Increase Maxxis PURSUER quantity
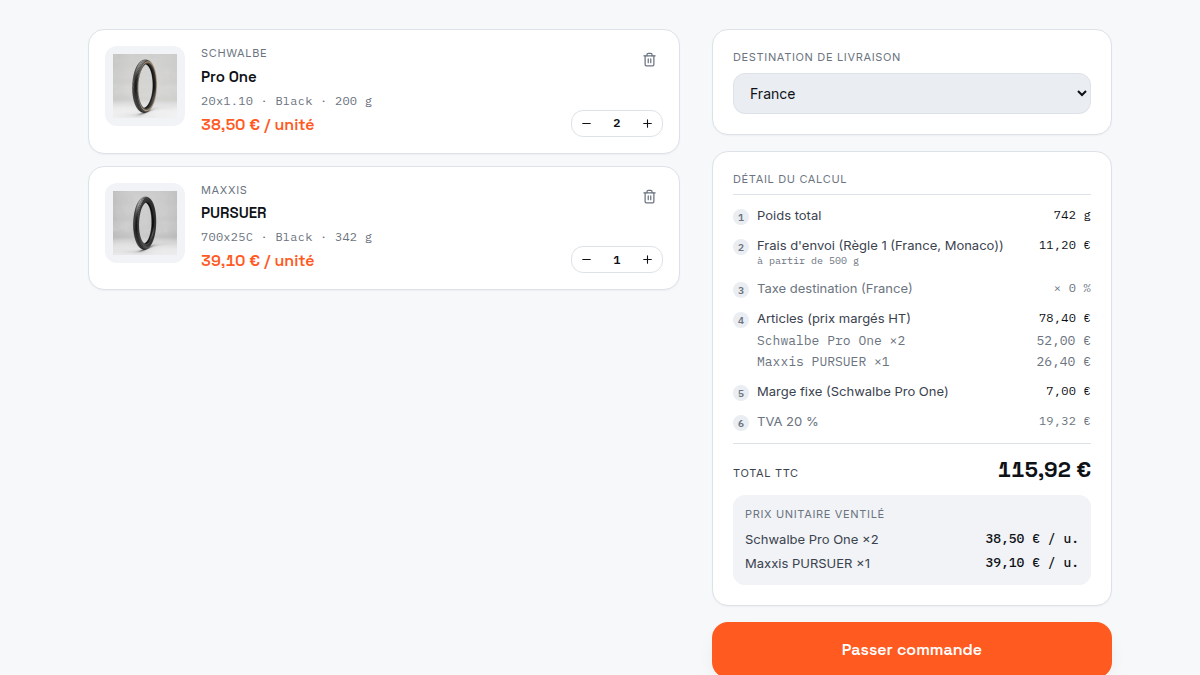The image size is (1200, 675). click(647, 260)
